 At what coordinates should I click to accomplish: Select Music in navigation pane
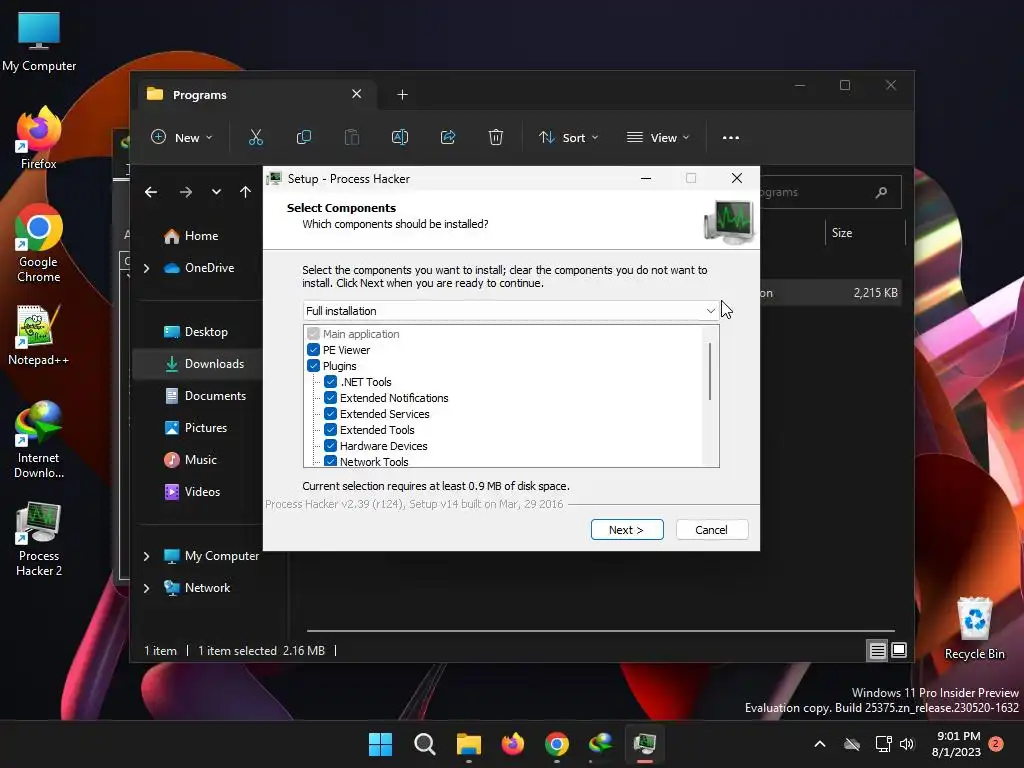click(x=190, y=460)
